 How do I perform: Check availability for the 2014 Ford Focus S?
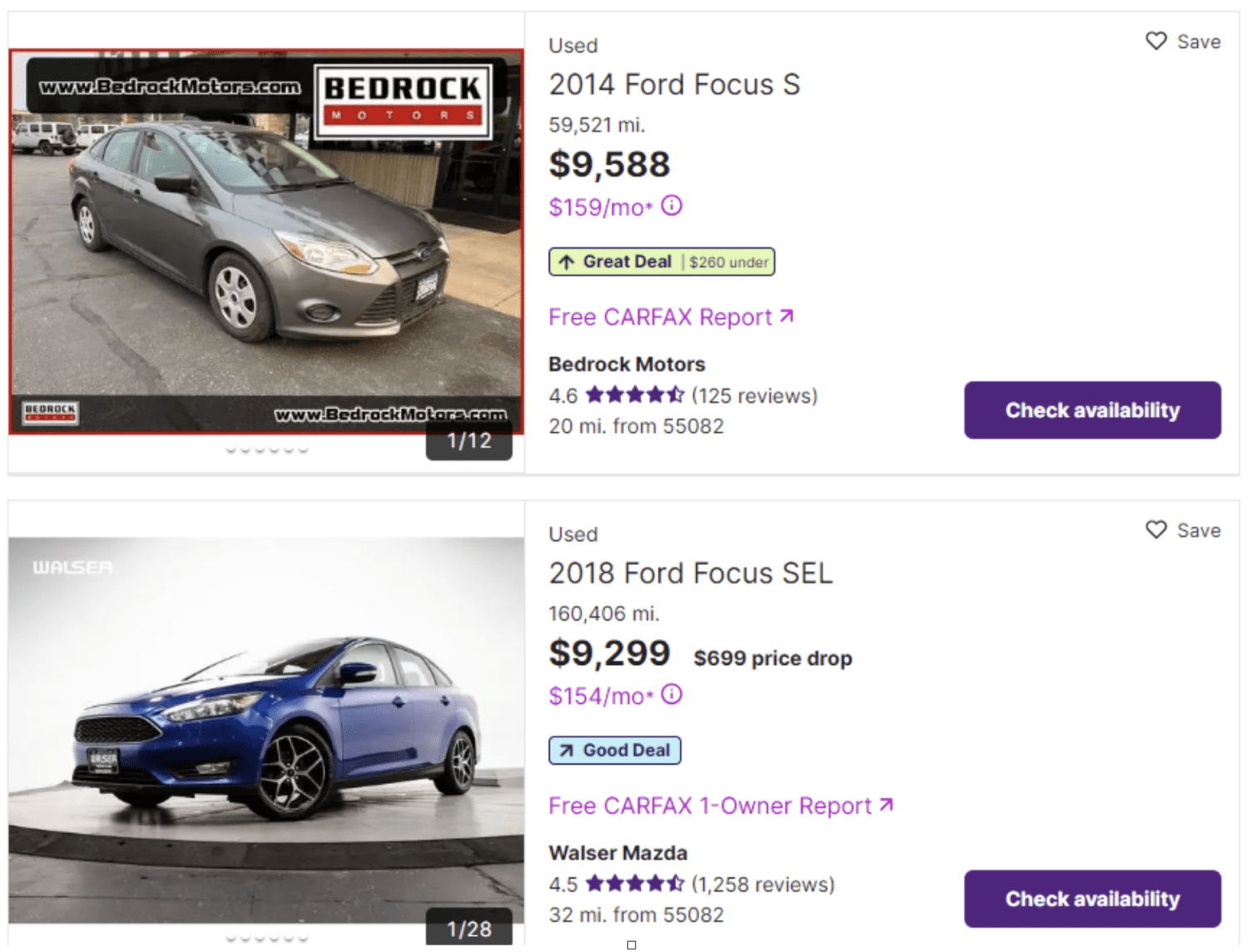1092,410
